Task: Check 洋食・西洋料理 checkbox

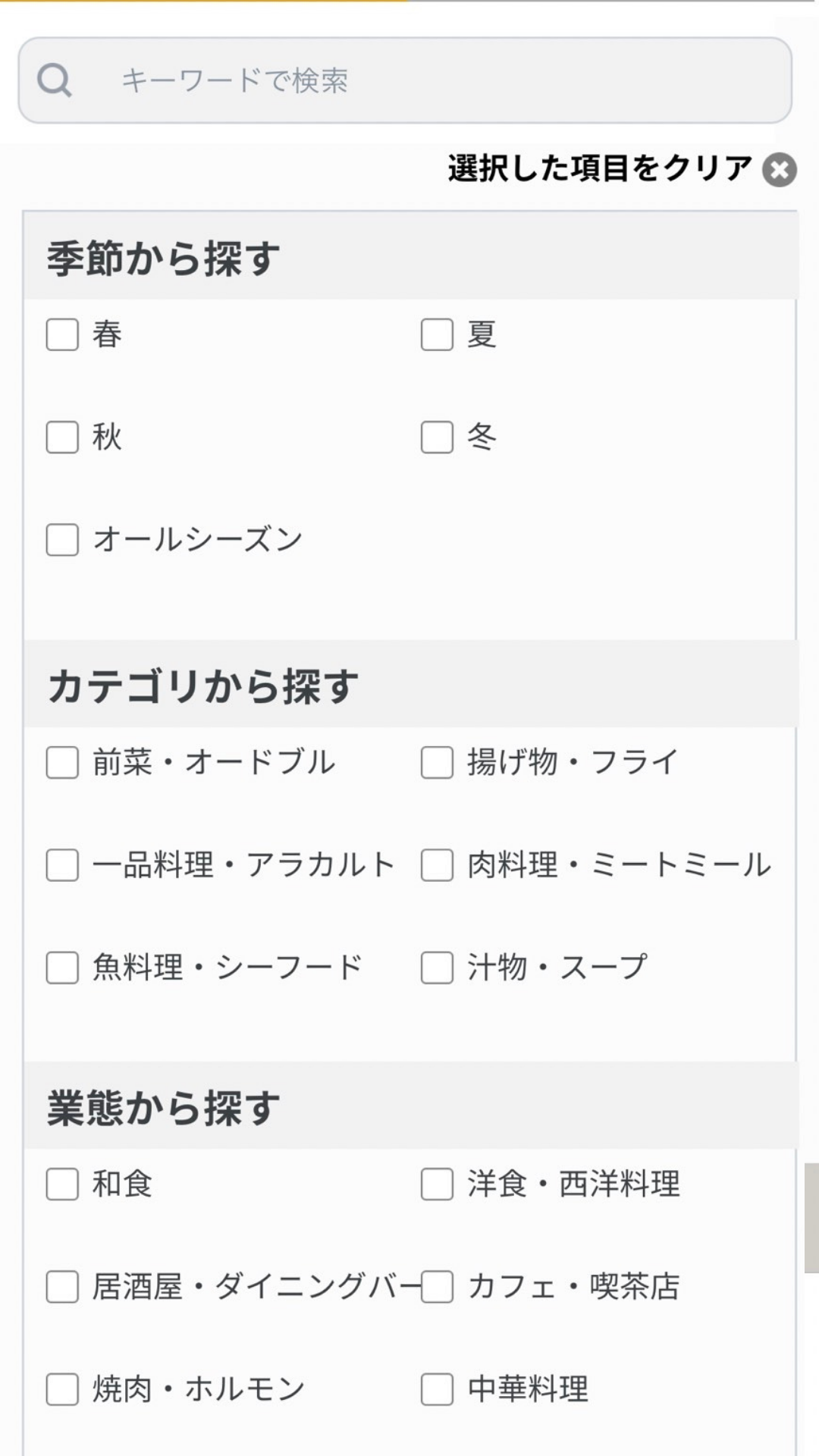Action: coord(437,1185)
